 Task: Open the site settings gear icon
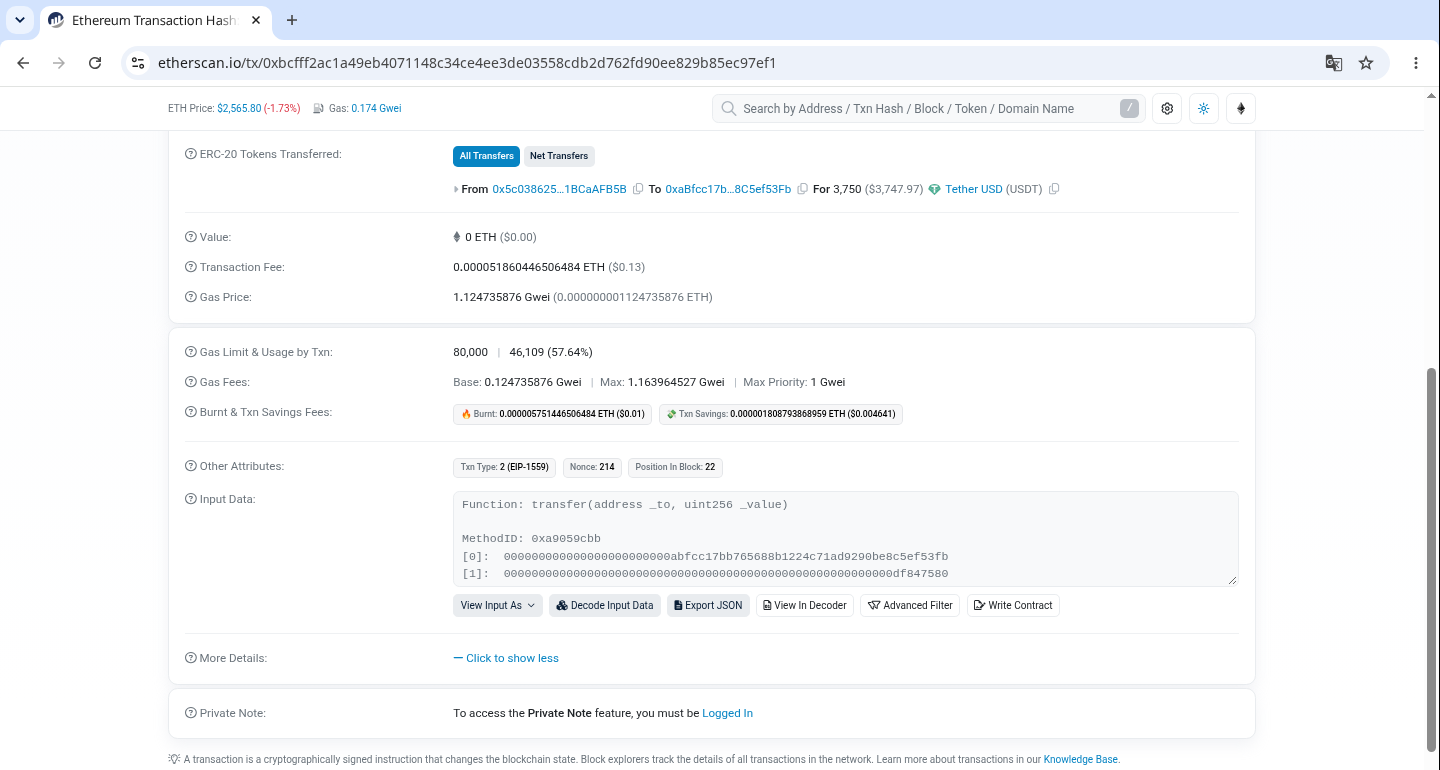coord(1167,108)
